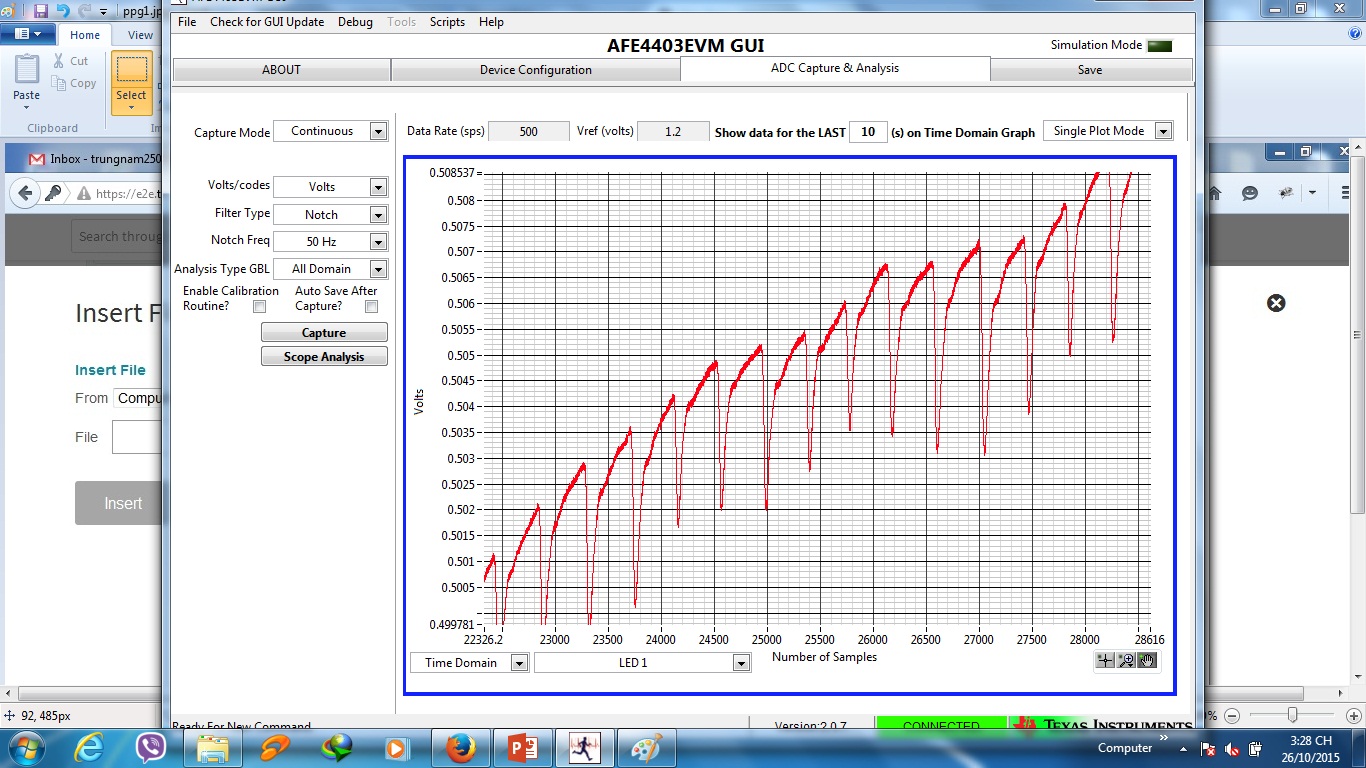Open the Capture Mode dropdown
The width and height of the screenshot is (1366, 768).
click(x=330, y=131)
